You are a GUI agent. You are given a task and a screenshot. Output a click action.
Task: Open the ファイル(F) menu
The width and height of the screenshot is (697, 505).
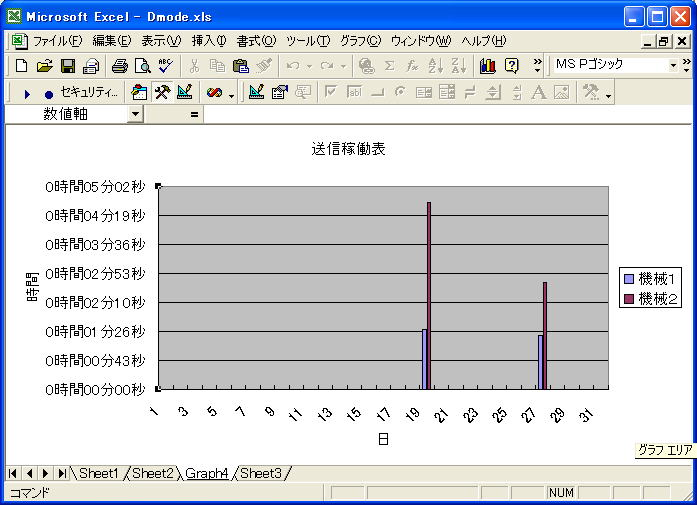[58, 41]
